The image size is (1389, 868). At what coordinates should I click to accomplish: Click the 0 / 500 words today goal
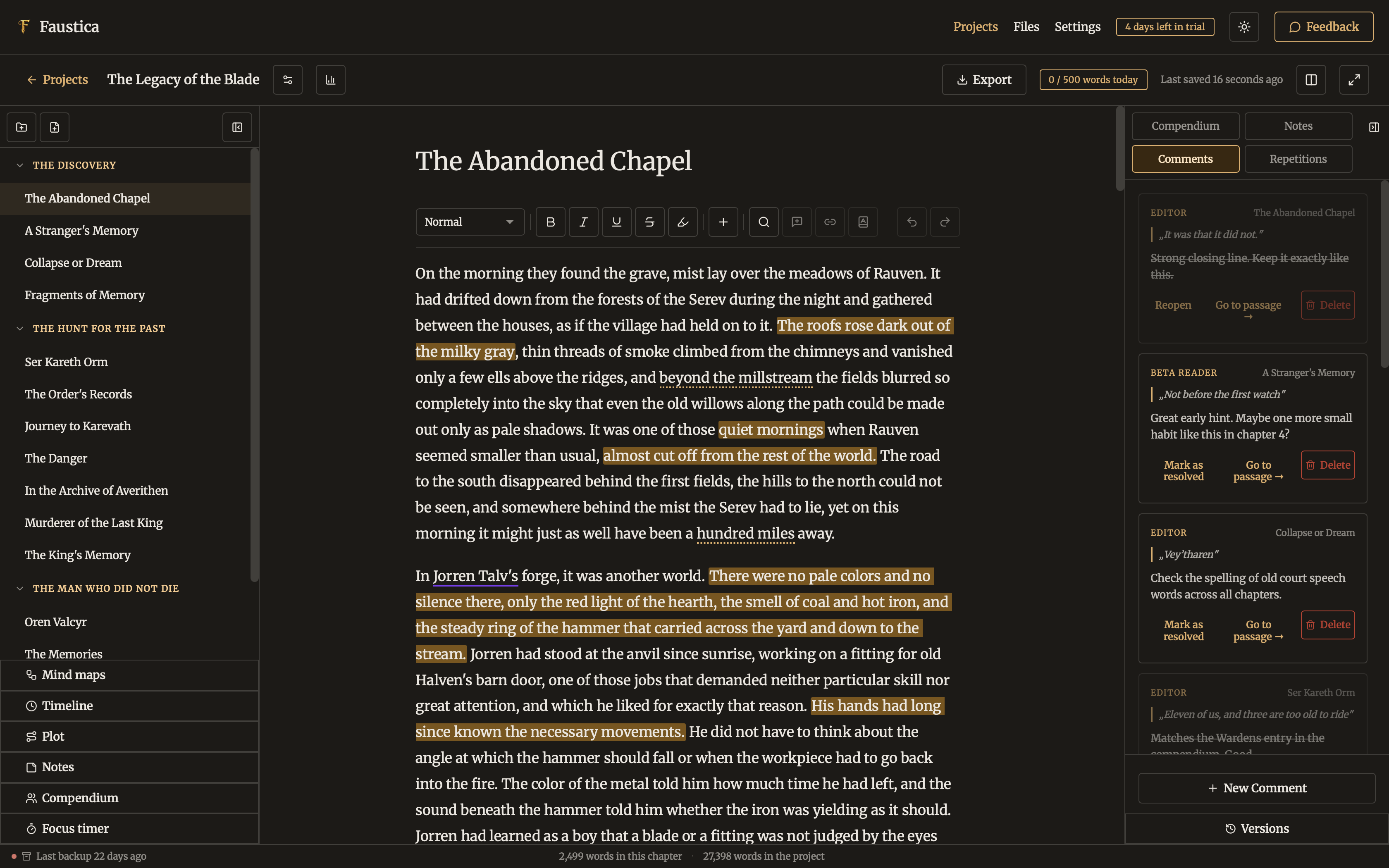click(x=1093, y=80)
